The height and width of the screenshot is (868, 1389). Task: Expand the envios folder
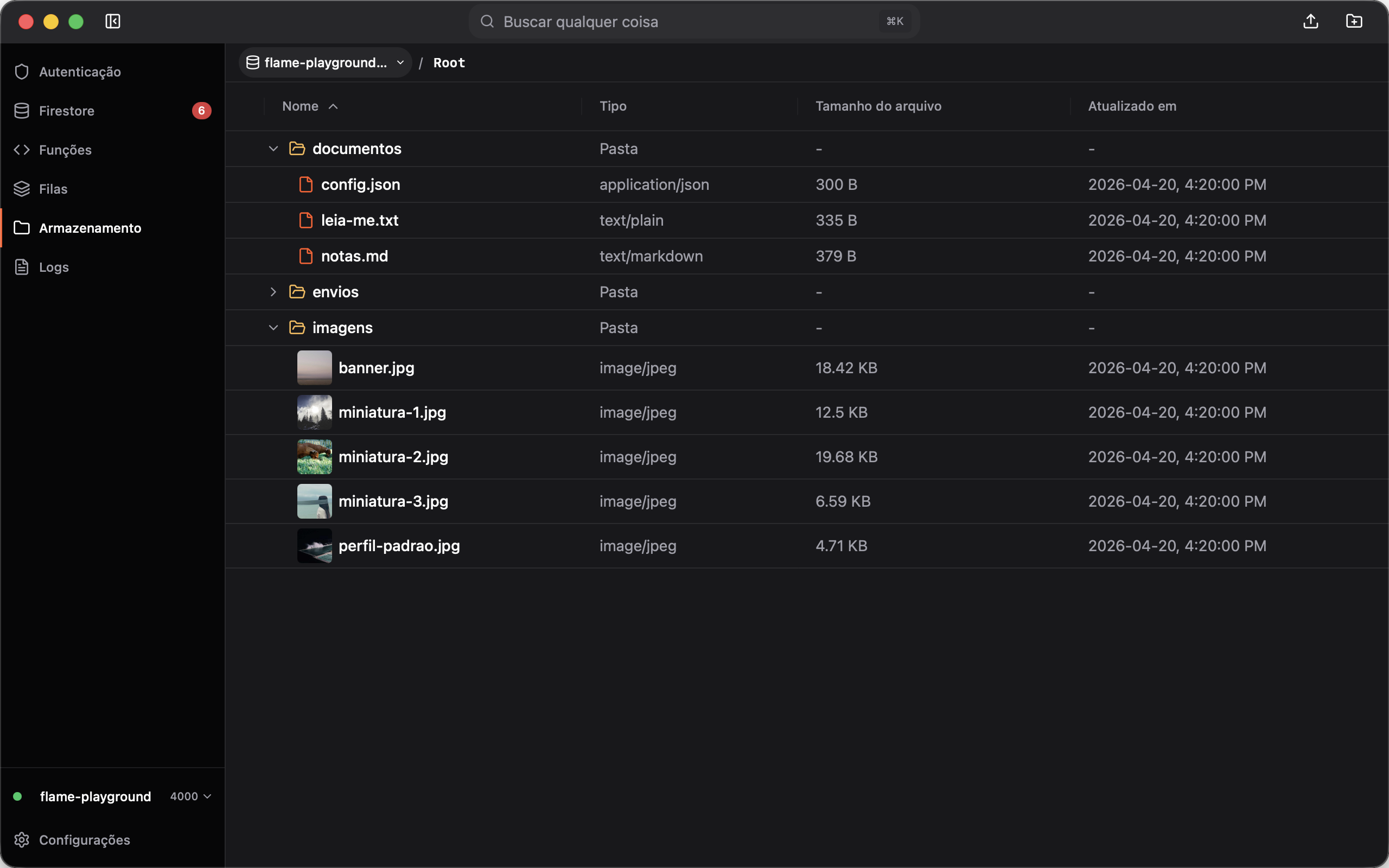coord(273,292)
